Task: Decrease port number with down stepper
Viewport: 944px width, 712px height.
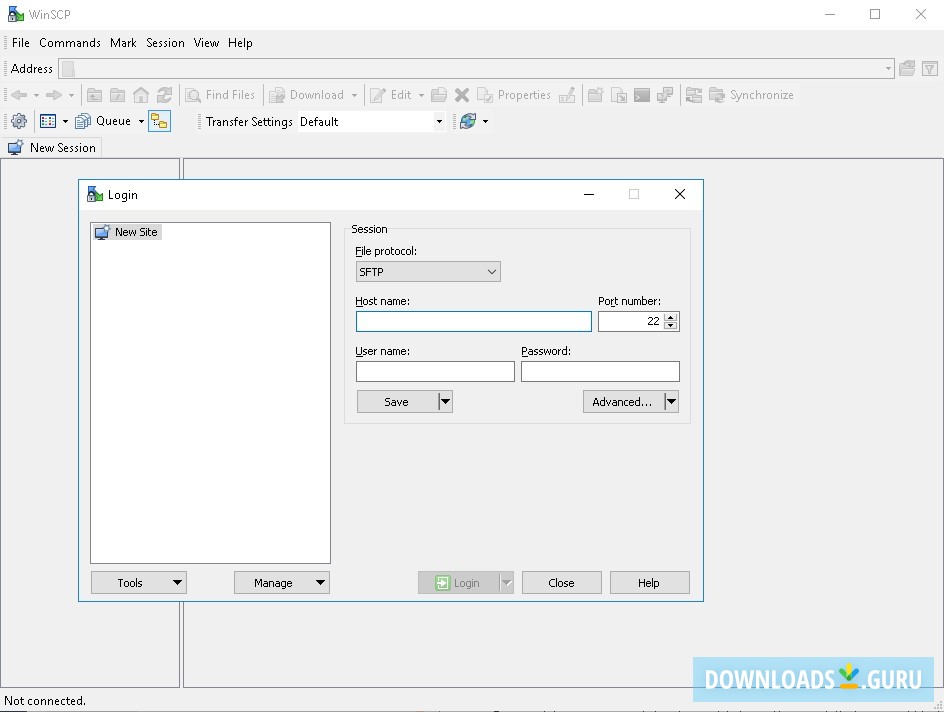Action: pyautogui.click(x=671, y=326)
